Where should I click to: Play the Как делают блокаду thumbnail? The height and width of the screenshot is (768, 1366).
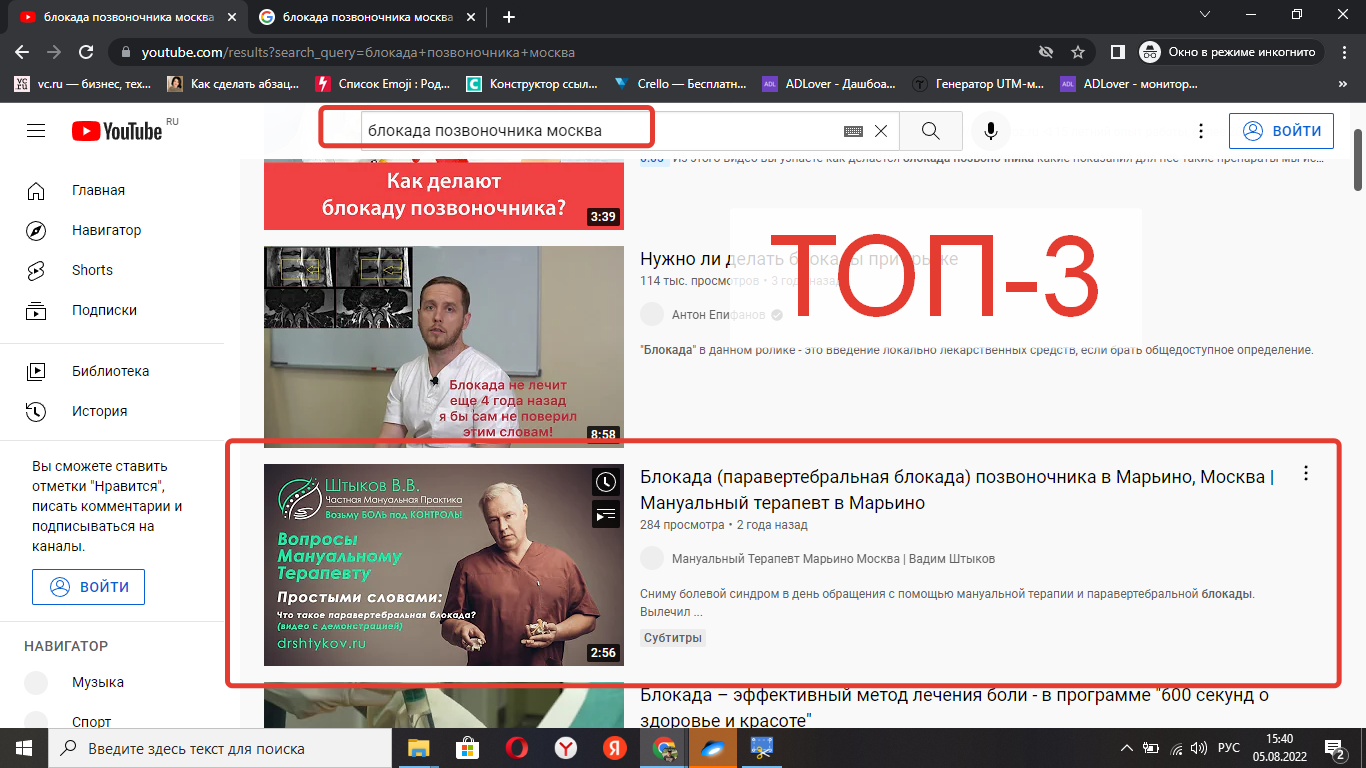[444, 195]
